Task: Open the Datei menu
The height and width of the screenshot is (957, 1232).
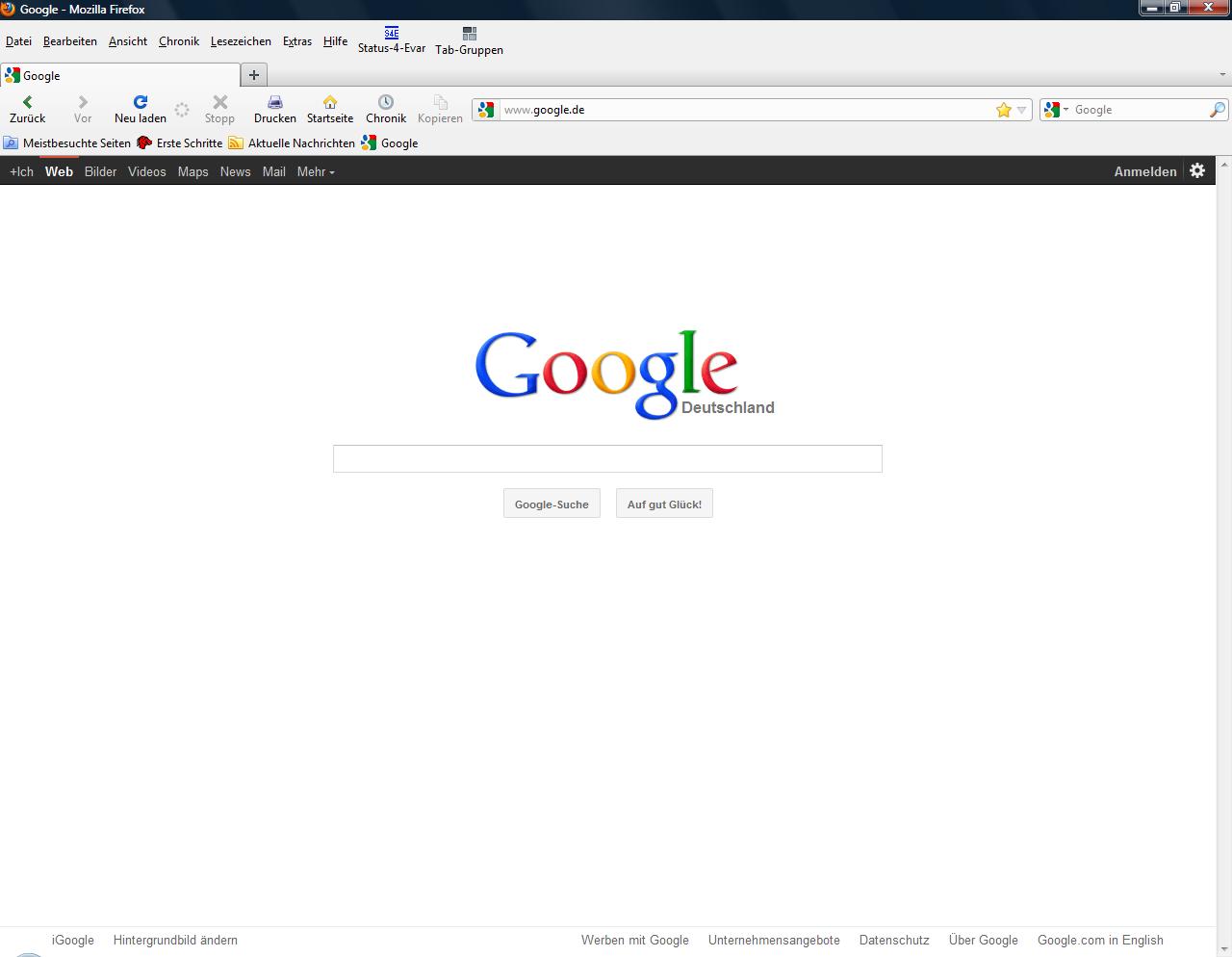Action: [x=18, y=41]
